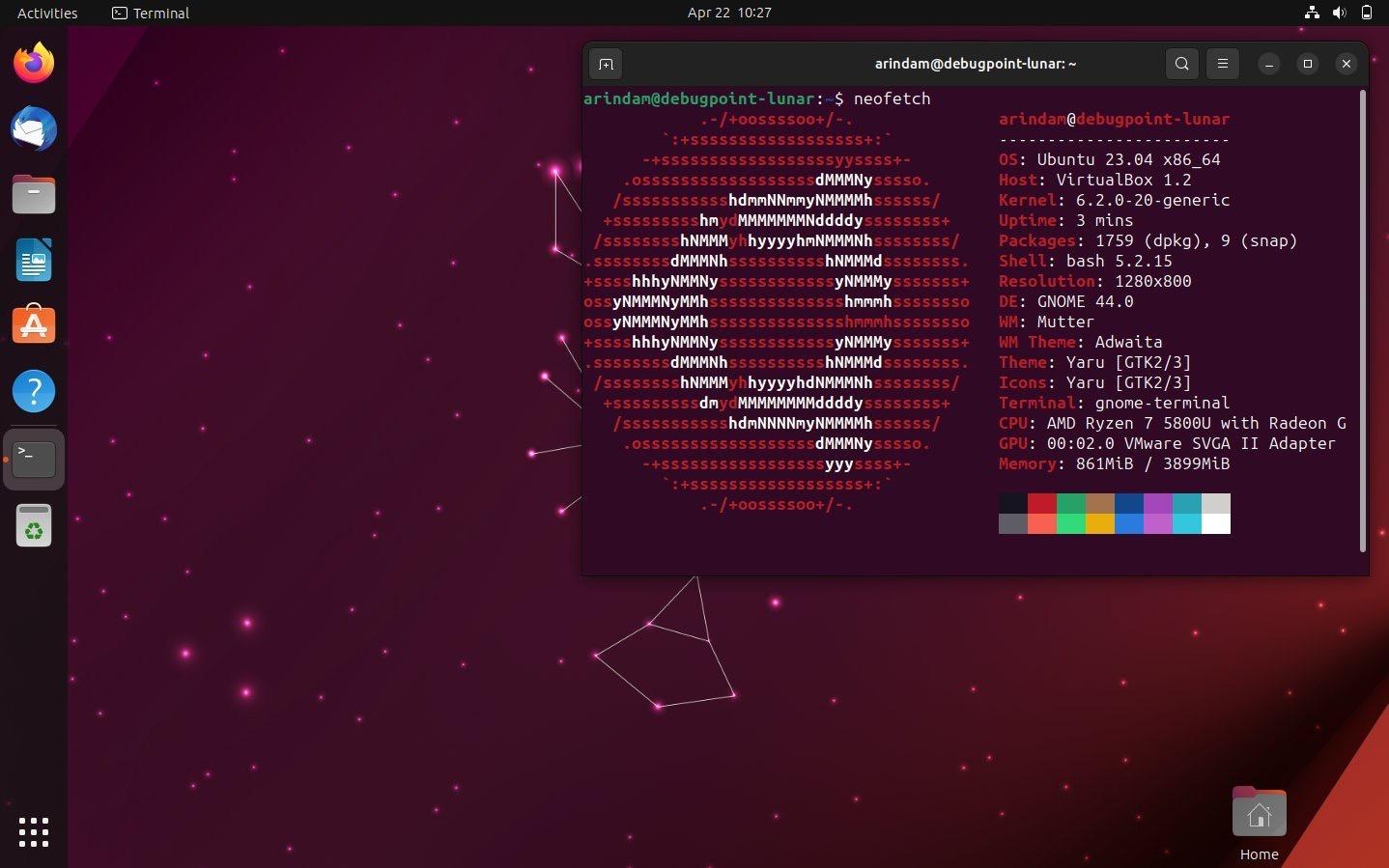Click the network status icon

click(1312, 13)
